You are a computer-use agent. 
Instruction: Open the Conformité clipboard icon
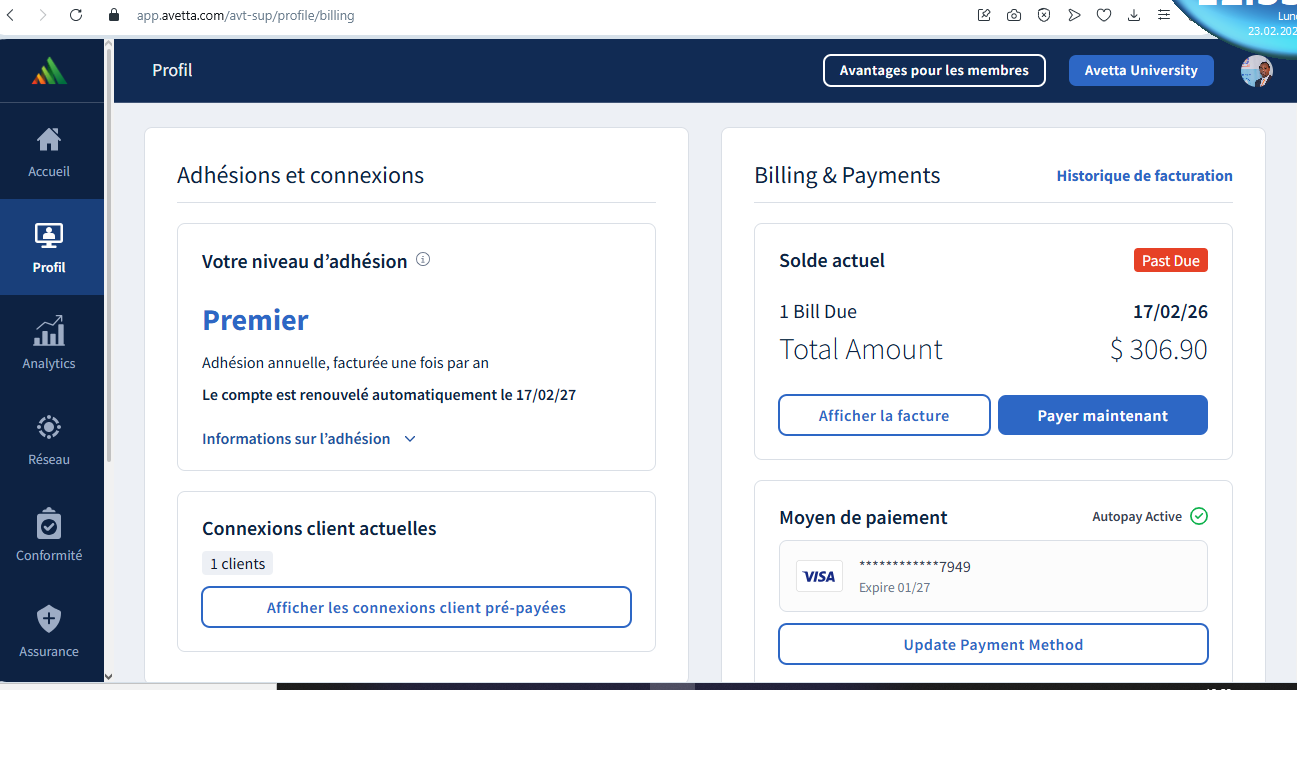[x=49, y=524]
